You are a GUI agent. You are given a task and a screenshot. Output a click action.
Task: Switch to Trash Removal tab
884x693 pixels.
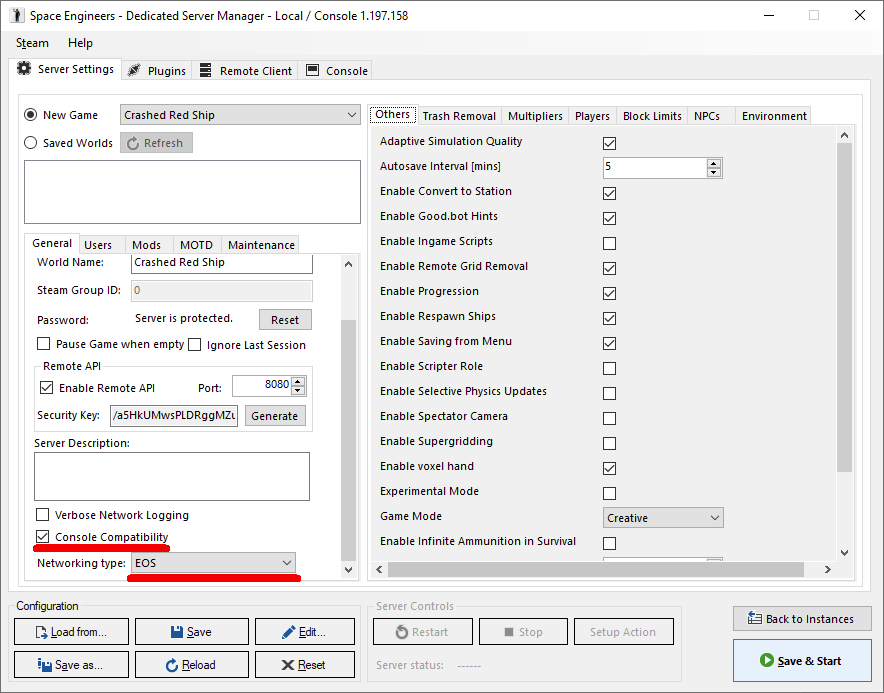pos(459,116)
